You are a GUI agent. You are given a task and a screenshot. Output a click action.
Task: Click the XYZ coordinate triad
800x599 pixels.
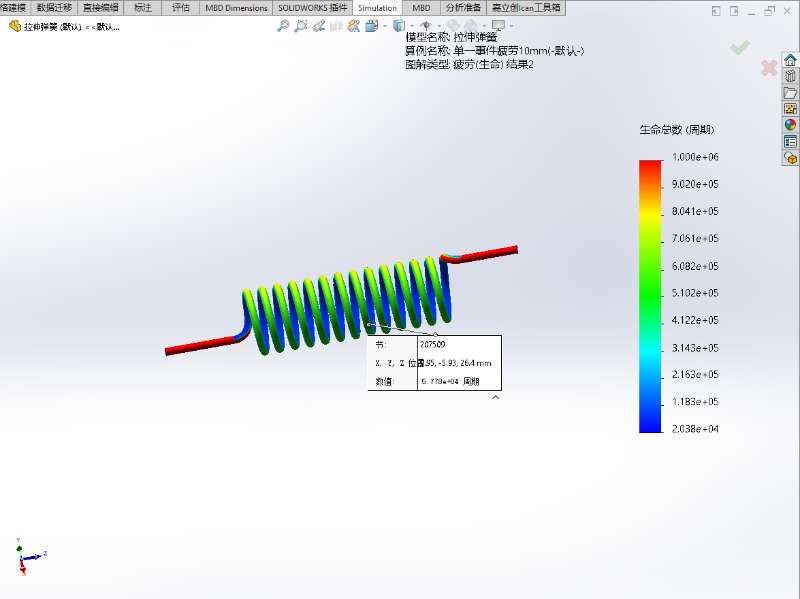click(27, 555)
